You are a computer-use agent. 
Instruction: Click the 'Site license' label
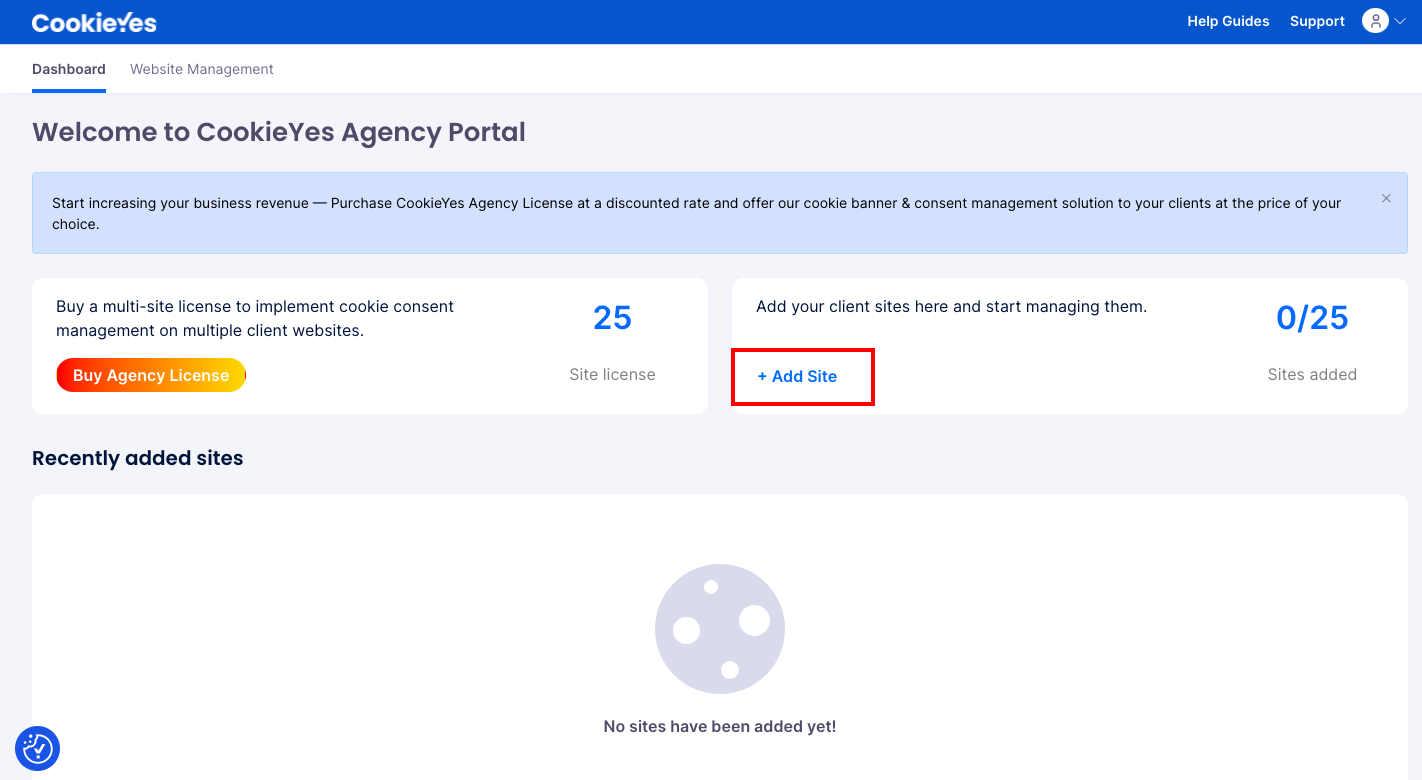612,375
